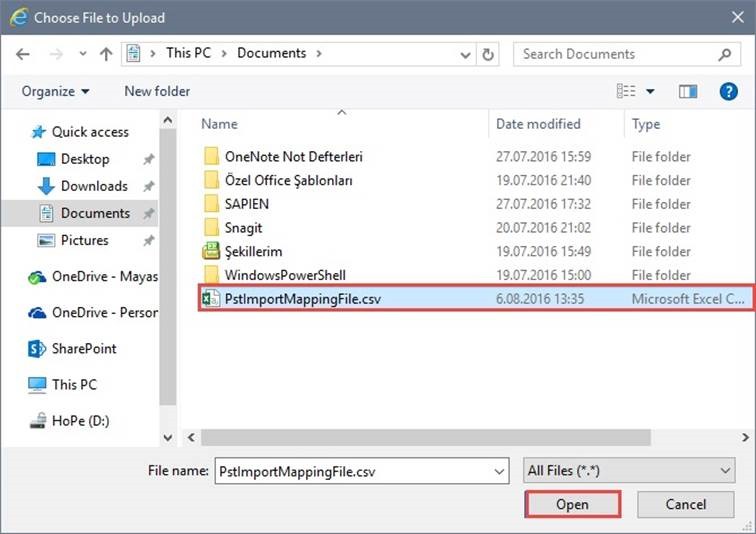Click the Excel icon of PstImportMappingFile.csv
Viewport: 756px width, 534px height.
coord(211,299)
